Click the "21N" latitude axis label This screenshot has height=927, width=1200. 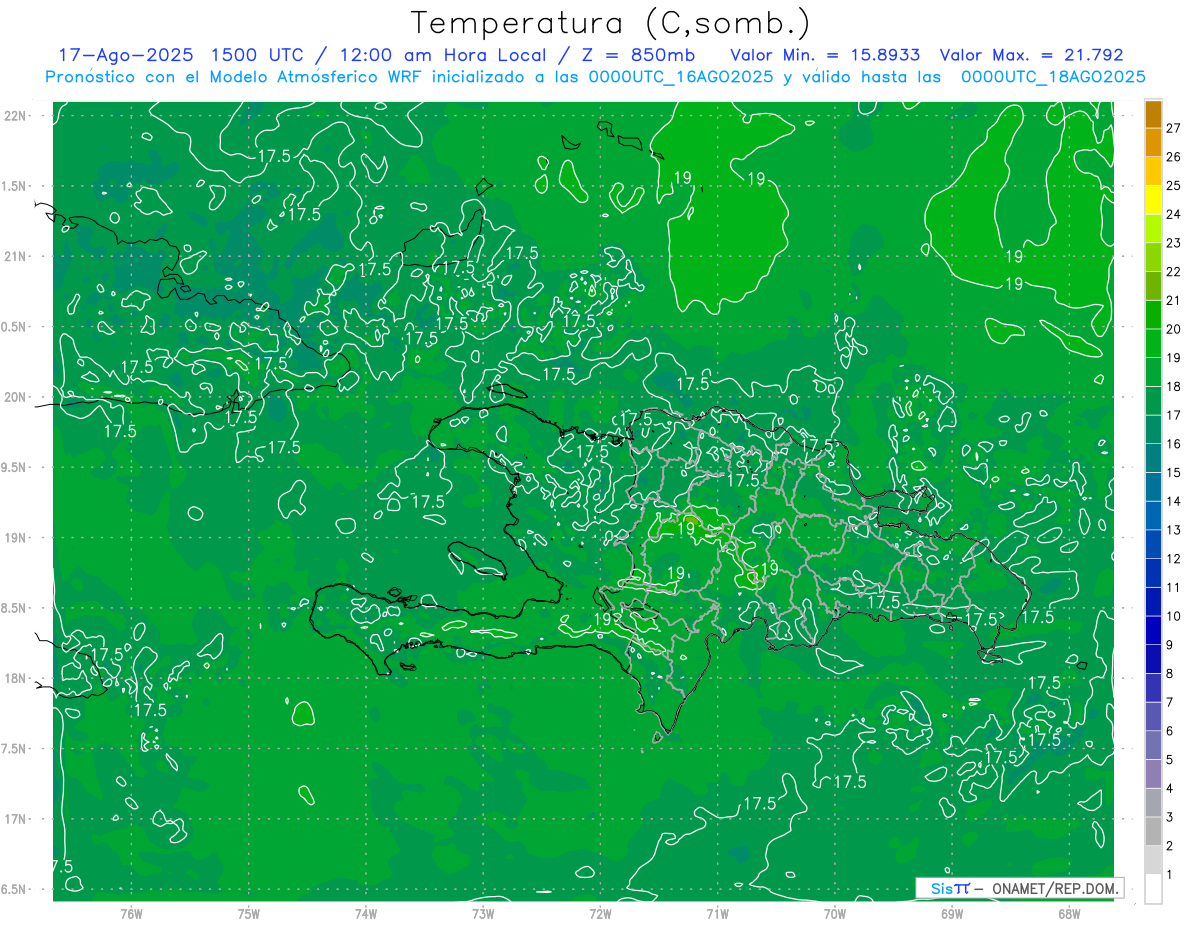[x=15, y=256]
